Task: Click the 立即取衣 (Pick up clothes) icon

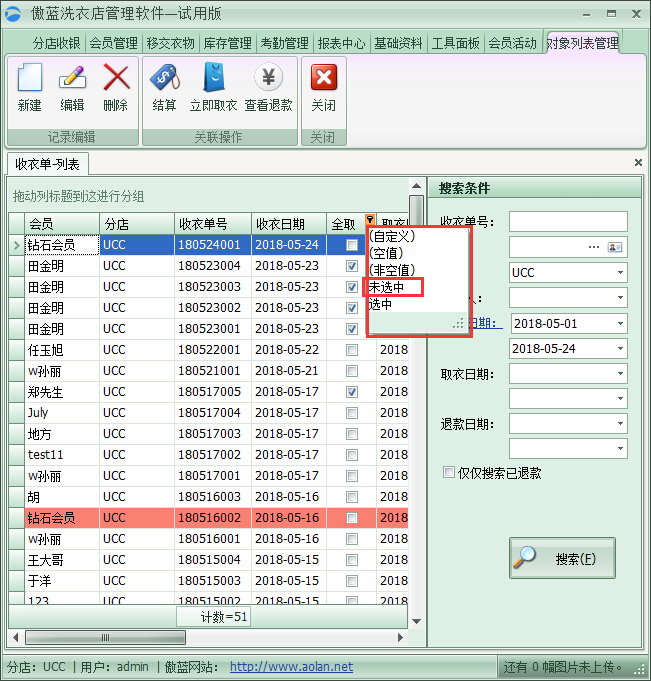Action: point(213,79)
